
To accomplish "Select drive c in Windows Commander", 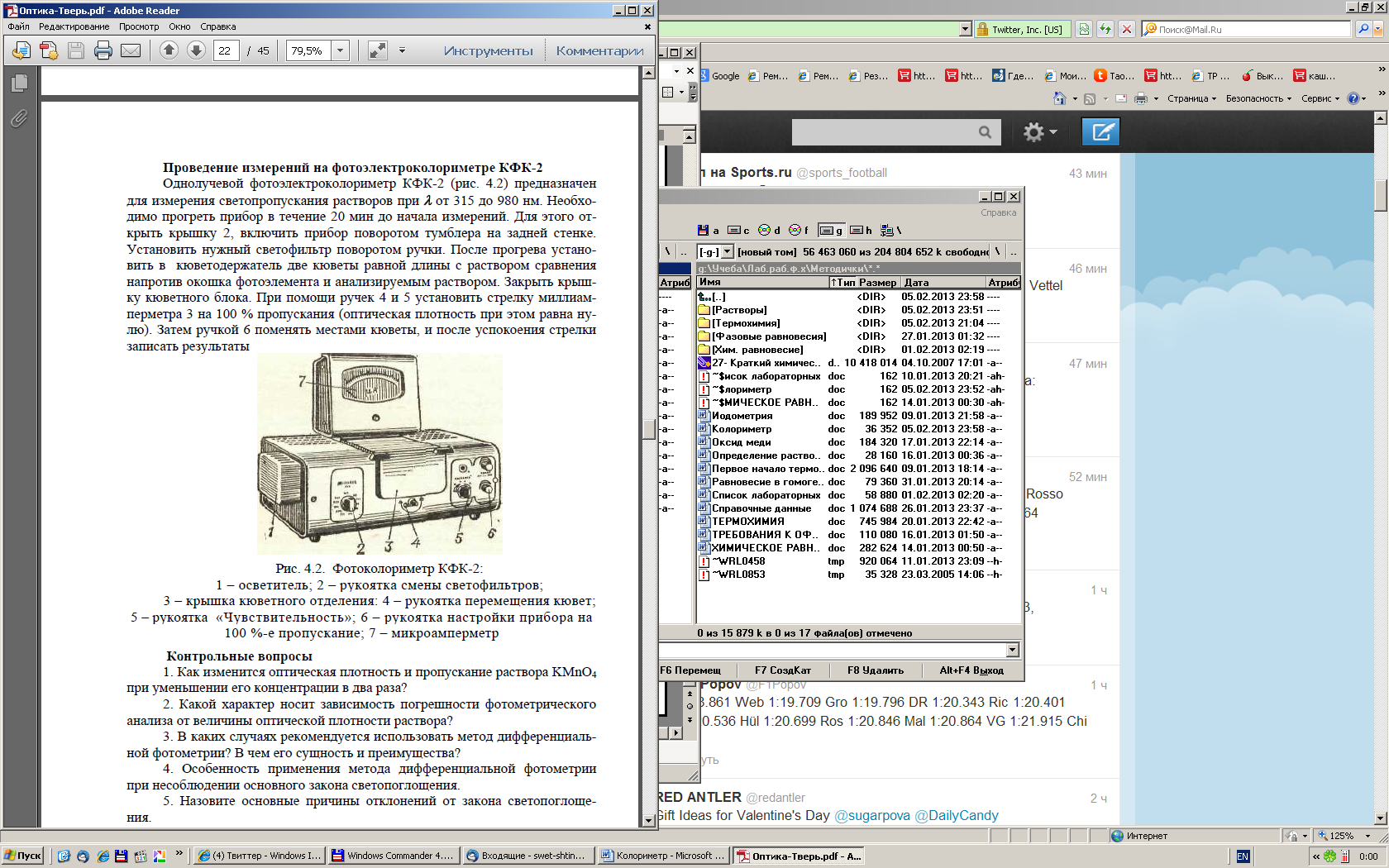I will pos(738,230).
